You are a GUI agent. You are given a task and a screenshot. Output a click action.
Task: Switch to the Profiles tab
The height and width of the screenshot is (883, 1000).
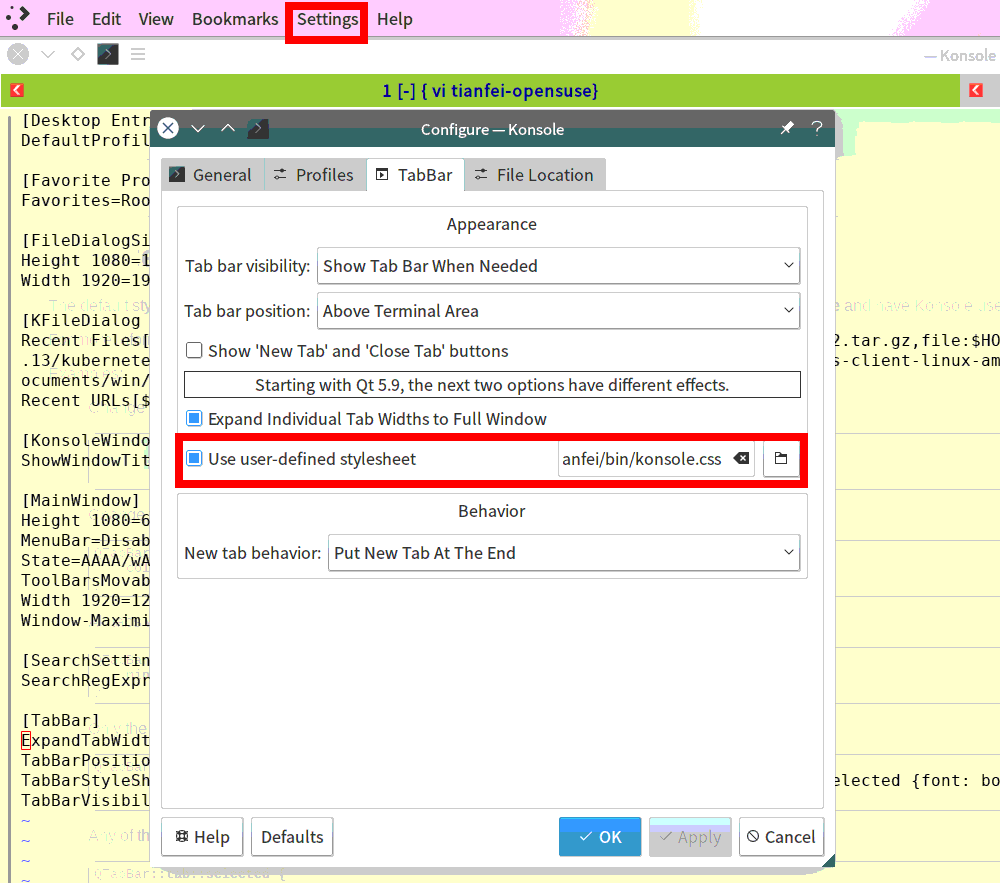click(x=314, y=175)
